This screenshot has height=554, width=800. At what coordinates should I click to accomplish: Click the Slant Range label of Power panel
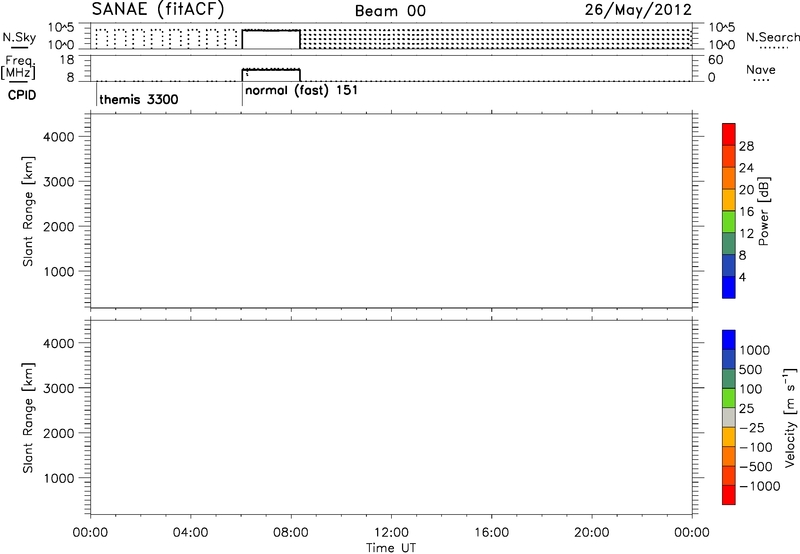28,211
